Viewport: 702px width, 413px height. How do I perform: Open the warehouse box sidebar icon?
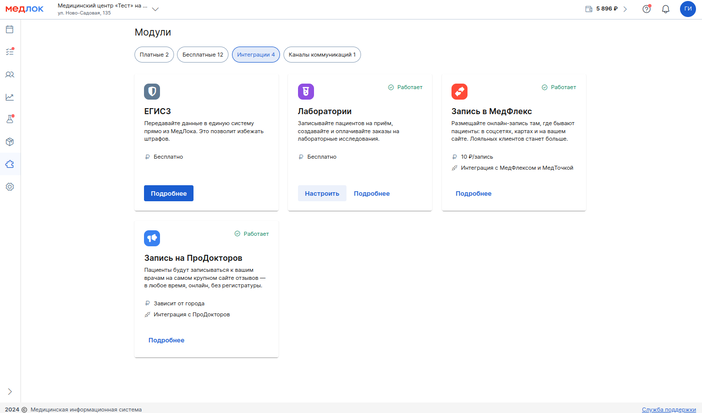coord(9,142)
